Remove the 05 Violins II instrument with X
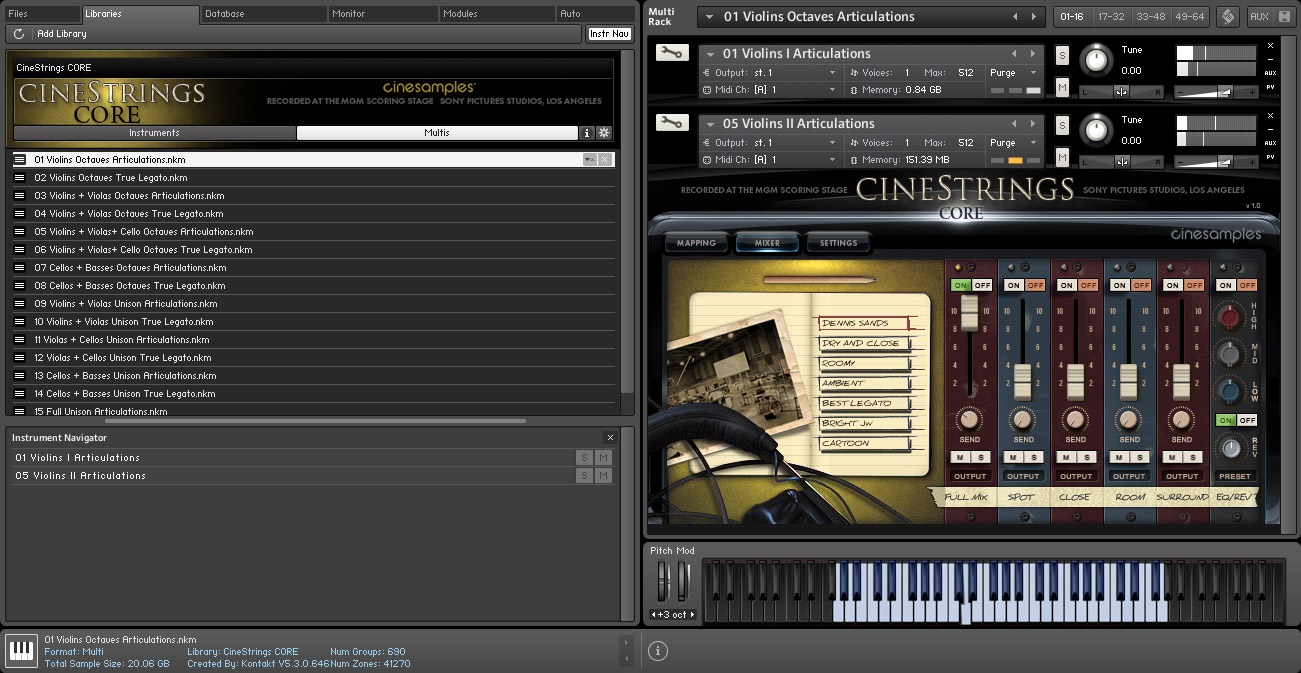 [x=1270, y=116]
